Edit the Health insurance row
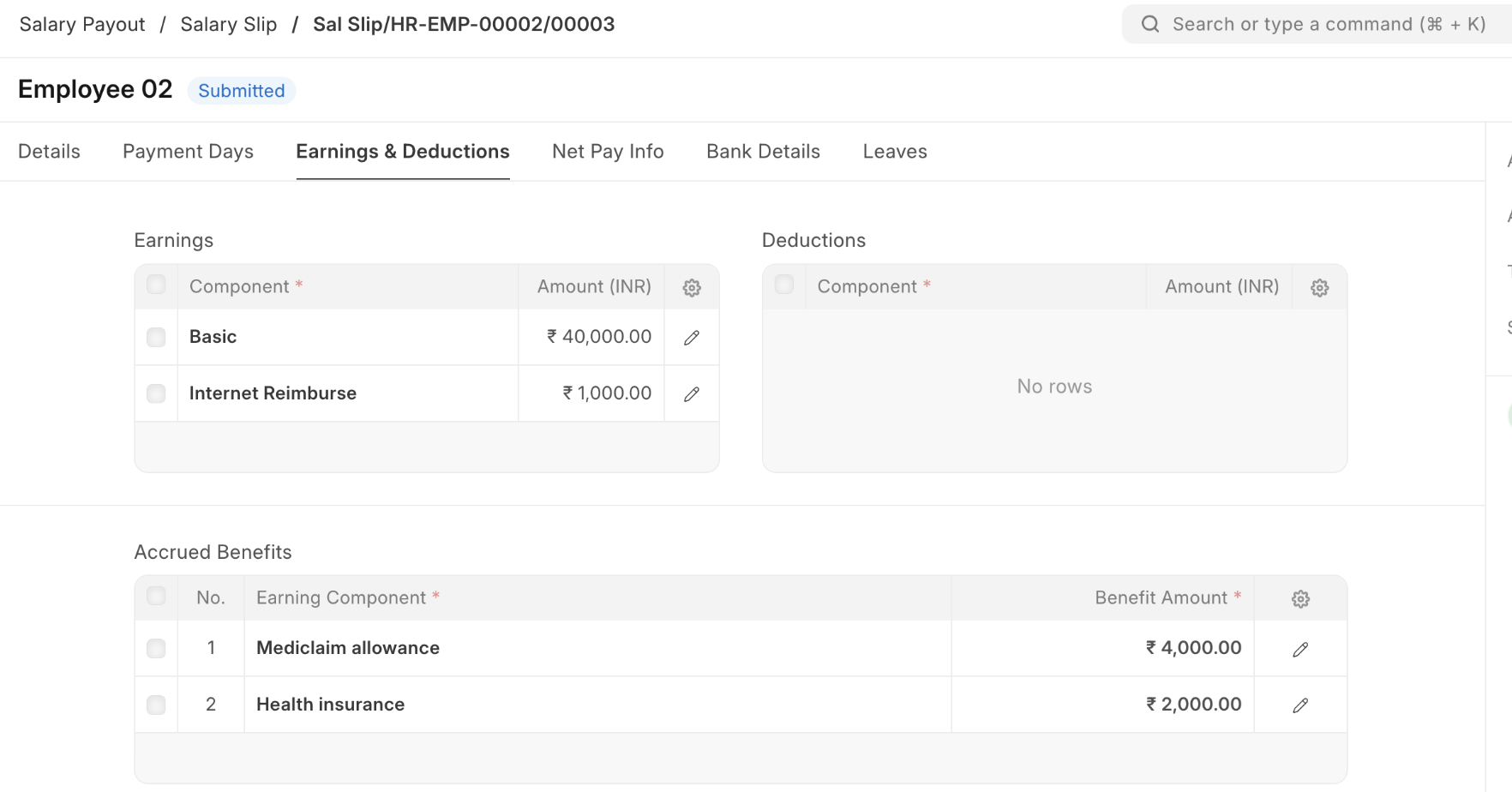The width and height of the screenshot is (1512, 792). [1300, 705]
